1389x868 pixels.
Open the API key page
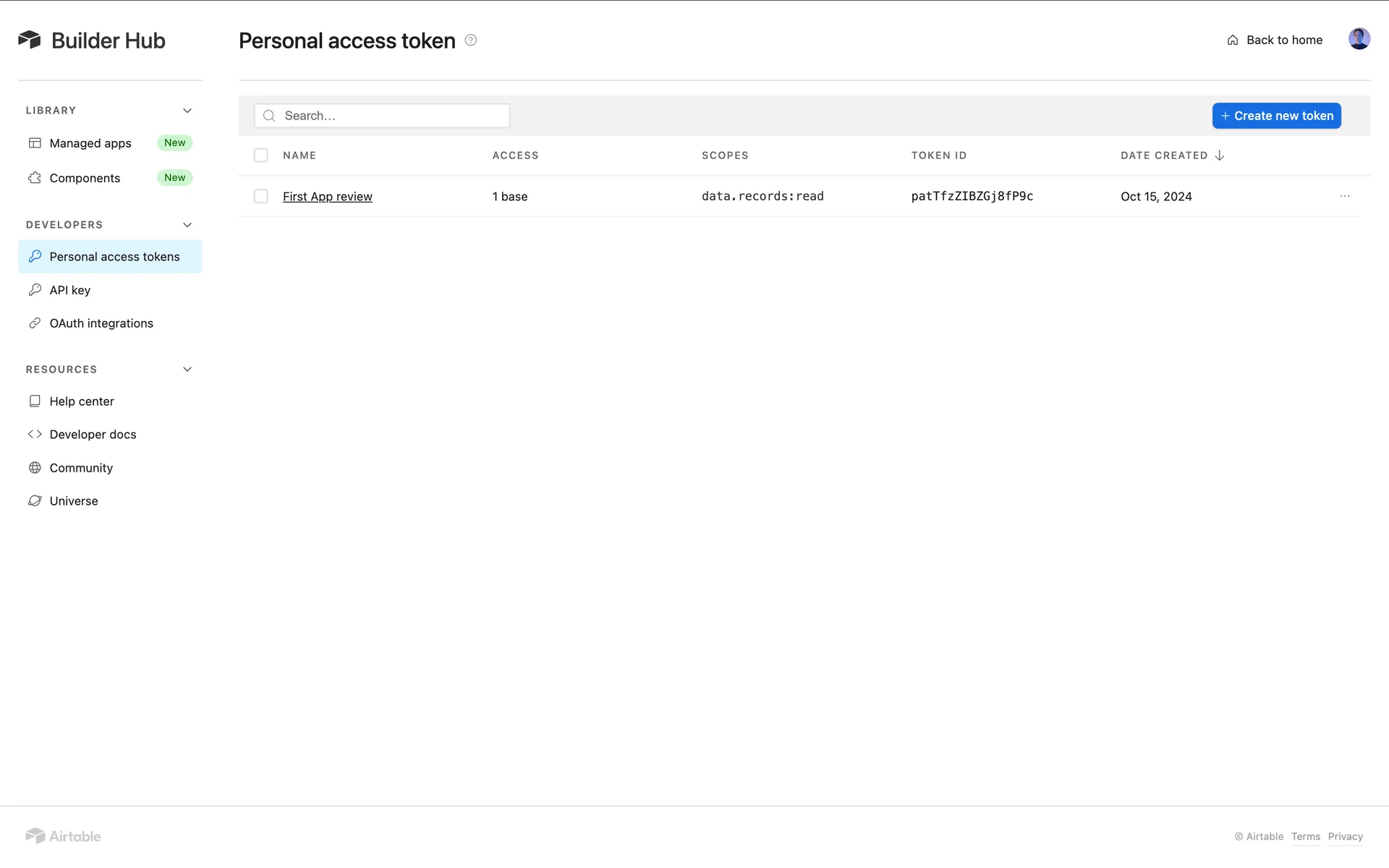[70, 290]
